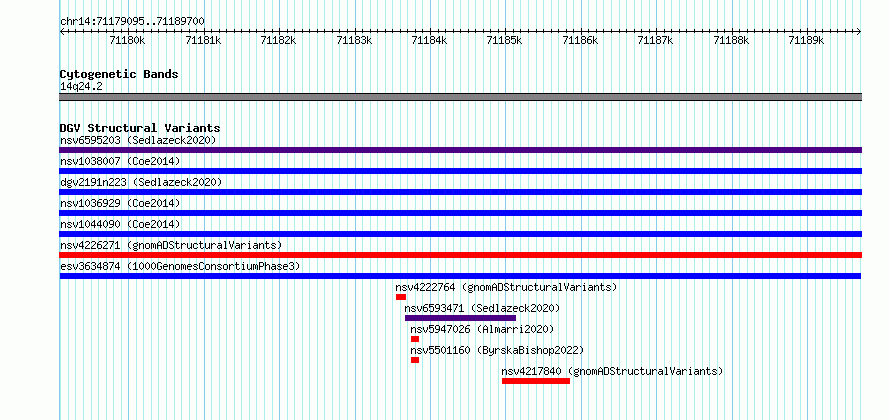The width and height of the screenshot is (890, 420).
Task: Click the 71185k ruler tick label
Action: point(505,40)
